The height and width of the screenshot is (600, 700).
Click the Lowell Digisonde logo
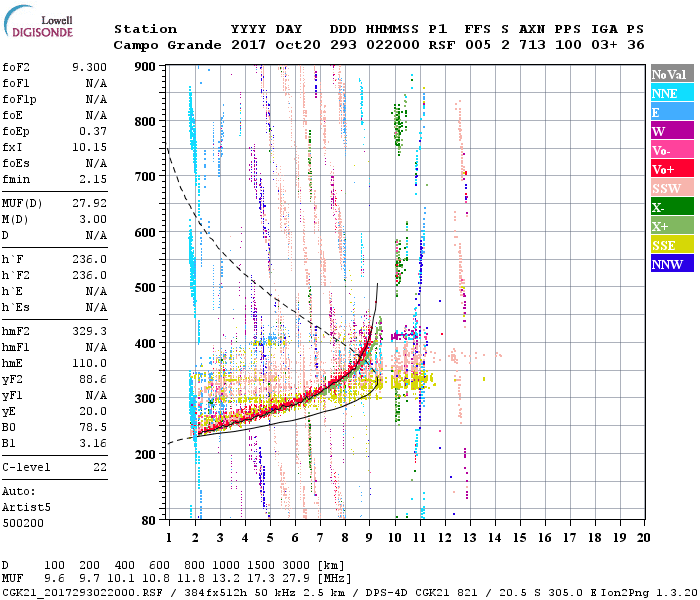tap(39, 21)
